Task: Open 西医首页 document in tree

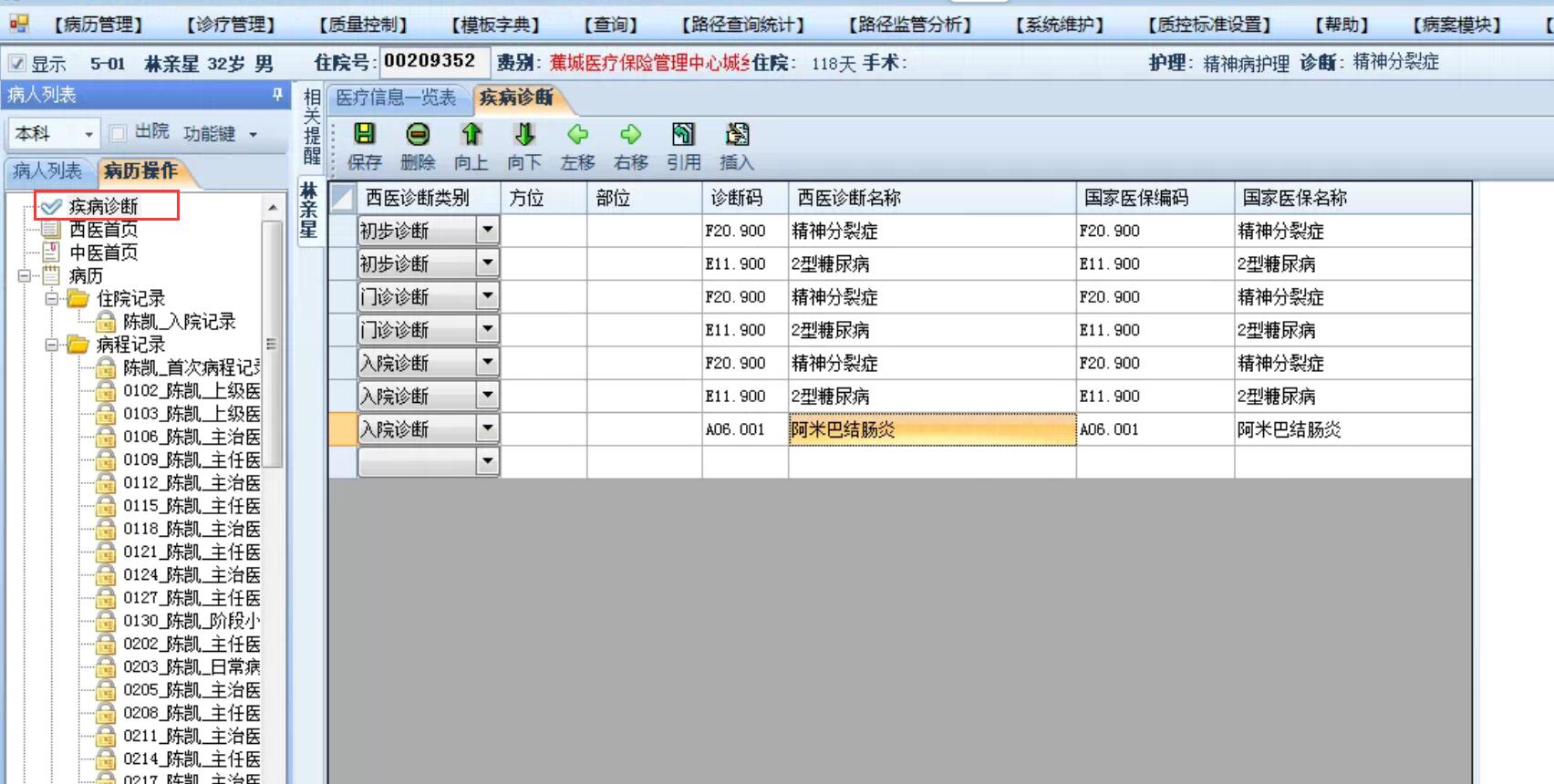Action: (x=103, y=230)
